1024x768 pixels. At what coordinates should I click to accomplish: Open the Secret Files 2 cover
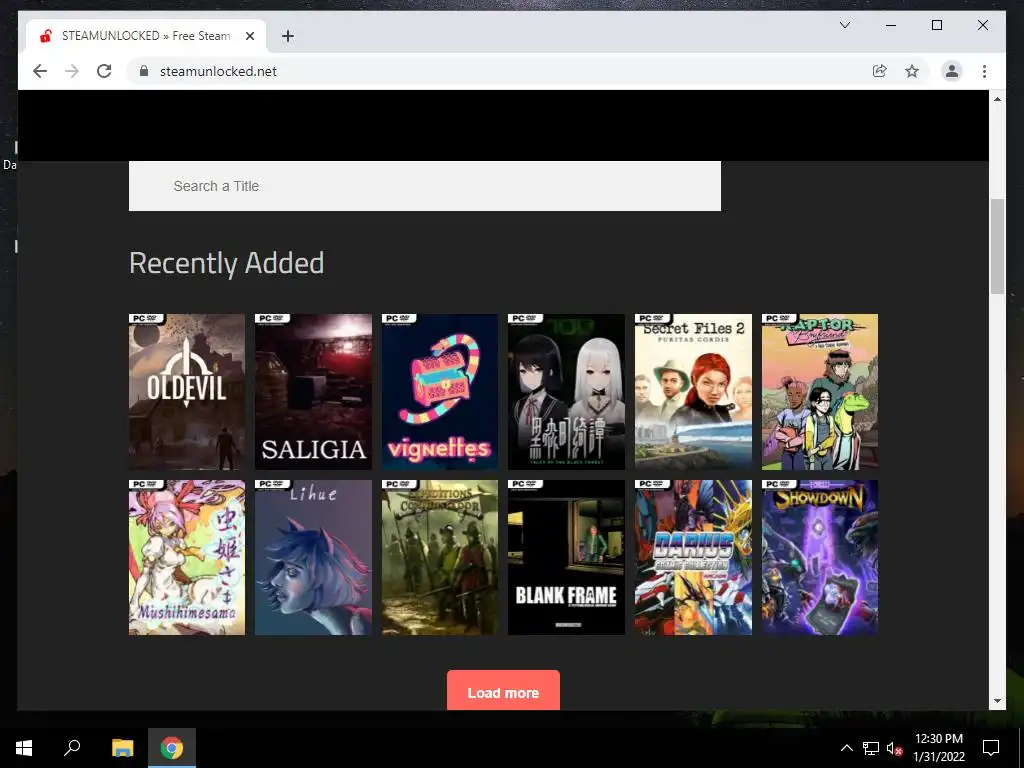point(693,392)
